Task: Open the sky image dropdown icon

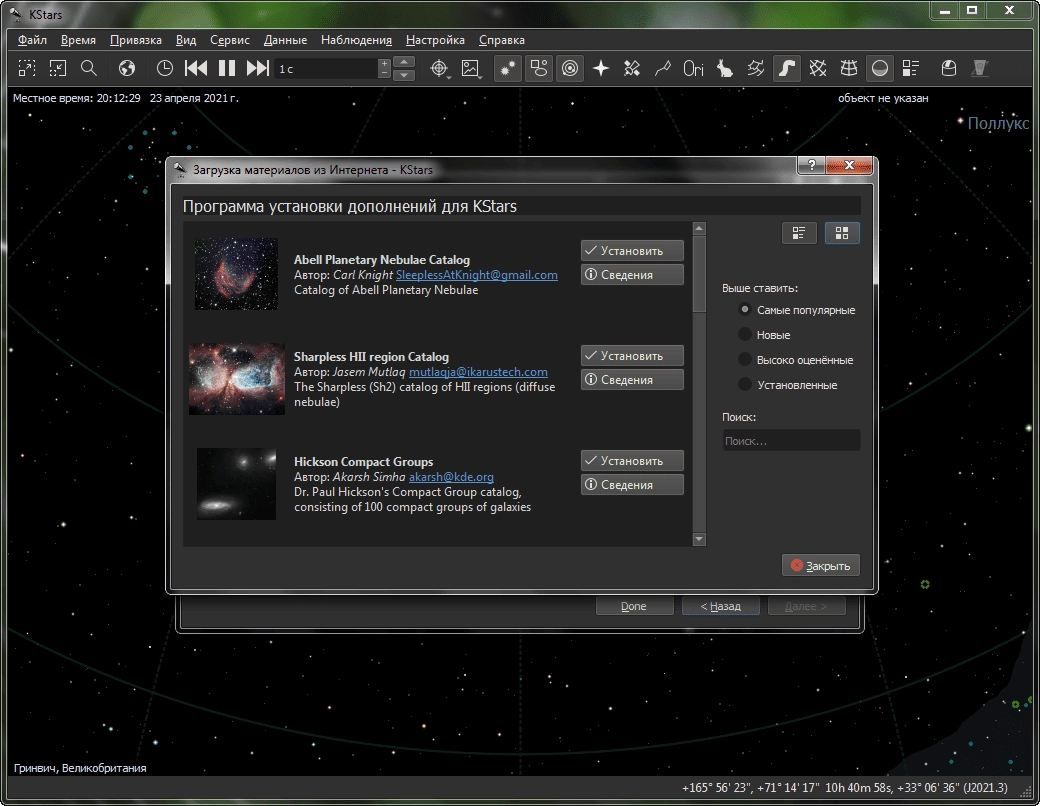Action: click(471, 68)
